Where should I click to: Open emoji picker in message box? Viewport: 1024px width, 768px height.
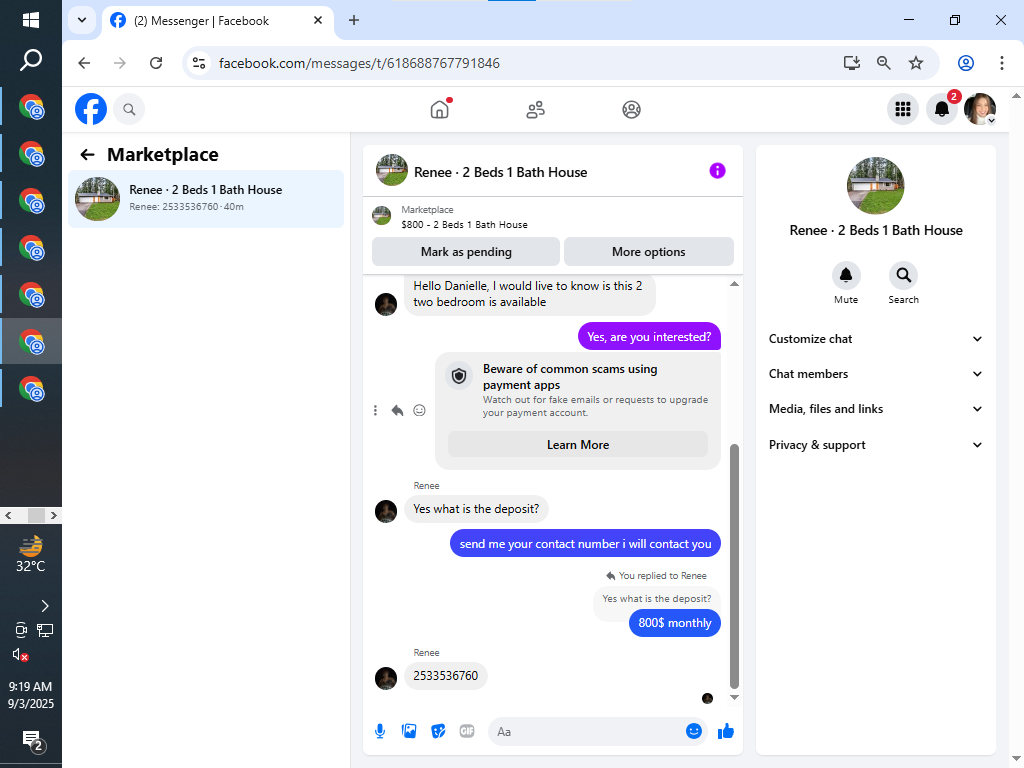694,731
